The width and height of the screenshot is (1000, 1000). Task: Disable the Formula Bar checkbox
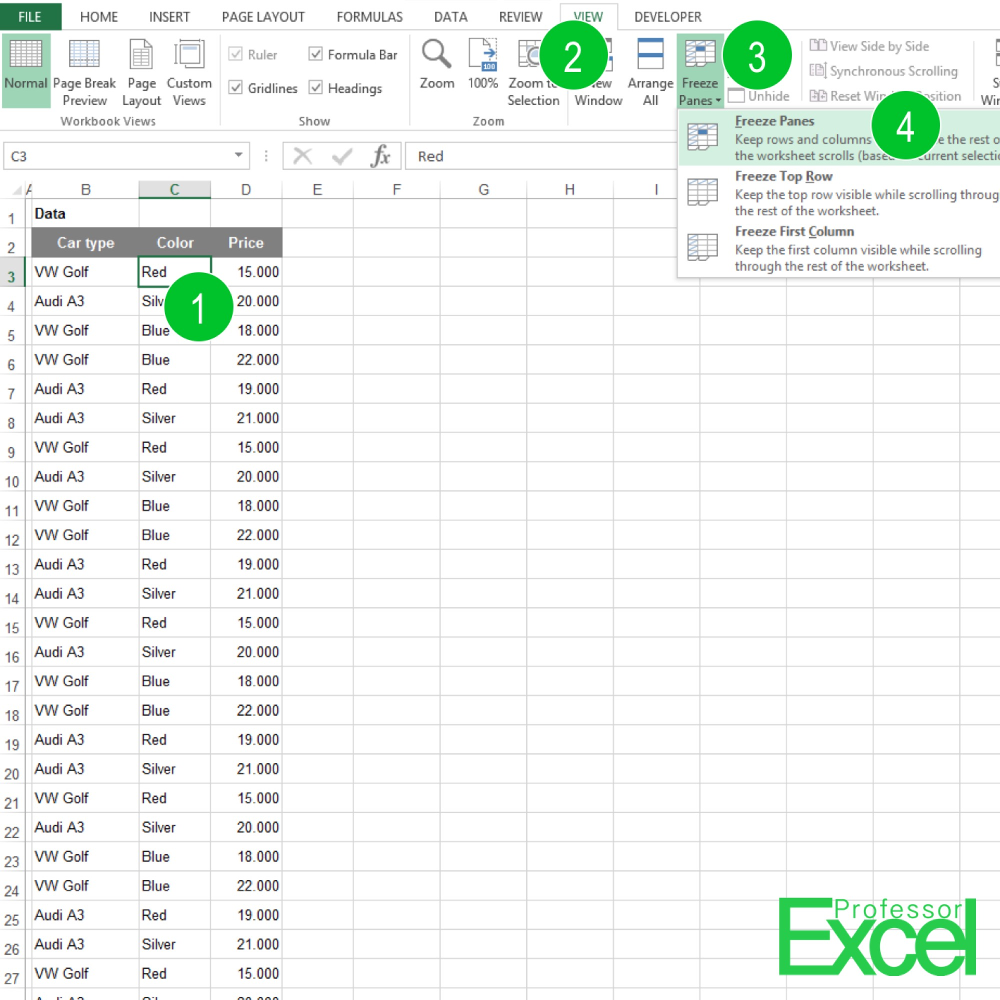[x=317, y=54]
